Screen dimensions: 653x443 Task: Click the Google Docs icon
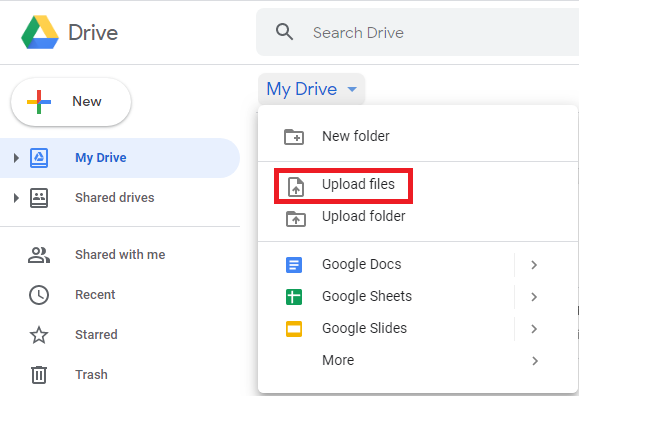click(x=294, y=265)
